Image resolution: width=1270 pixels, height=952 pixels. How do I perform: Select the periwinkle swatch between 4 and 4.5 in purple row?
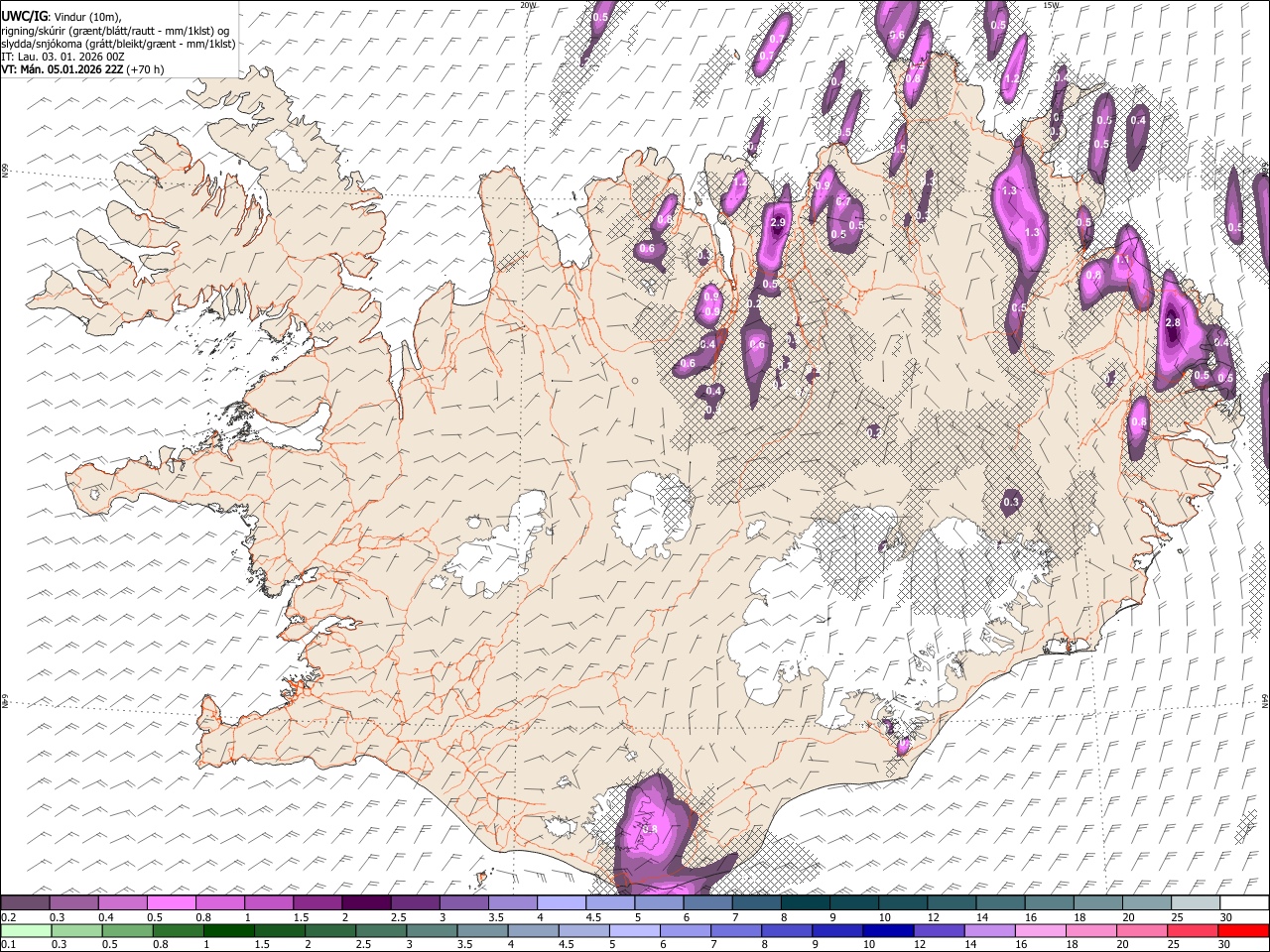(561, 903)
